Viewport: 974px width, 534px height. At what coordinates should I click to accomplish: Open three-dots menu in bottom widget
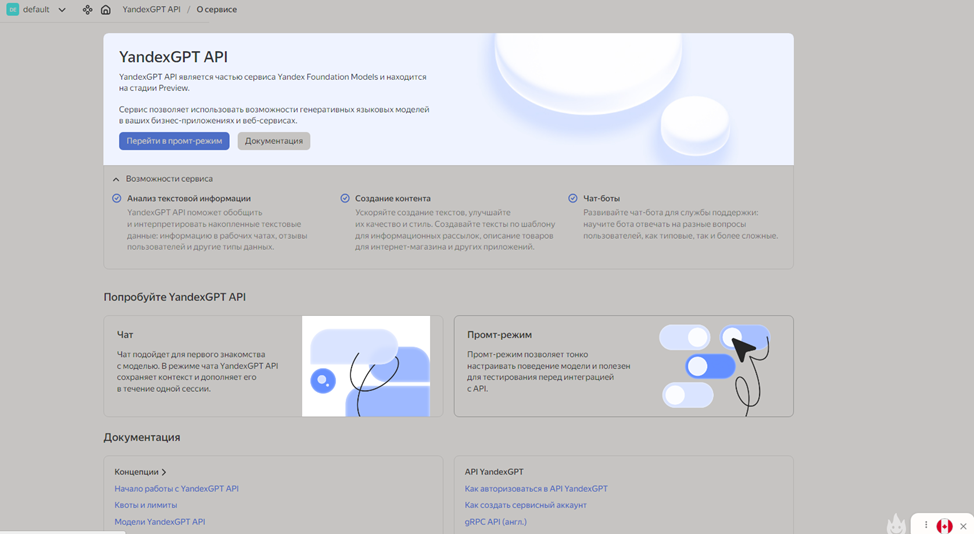coord(926,525)
